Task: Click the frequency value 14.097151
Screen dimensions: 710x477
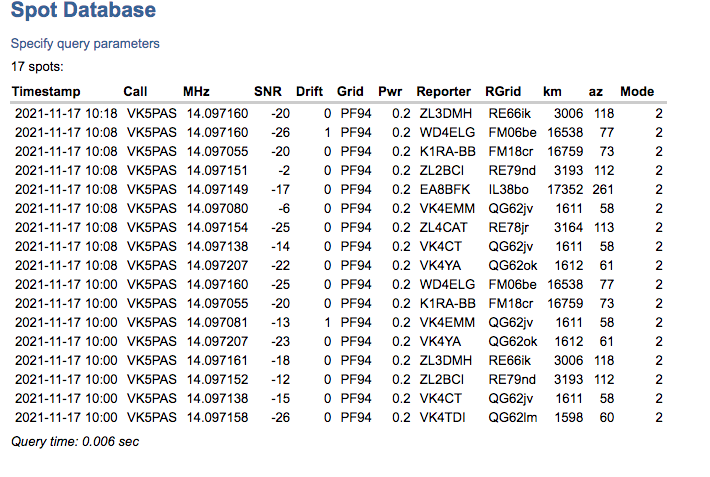Action: (217, 168)
